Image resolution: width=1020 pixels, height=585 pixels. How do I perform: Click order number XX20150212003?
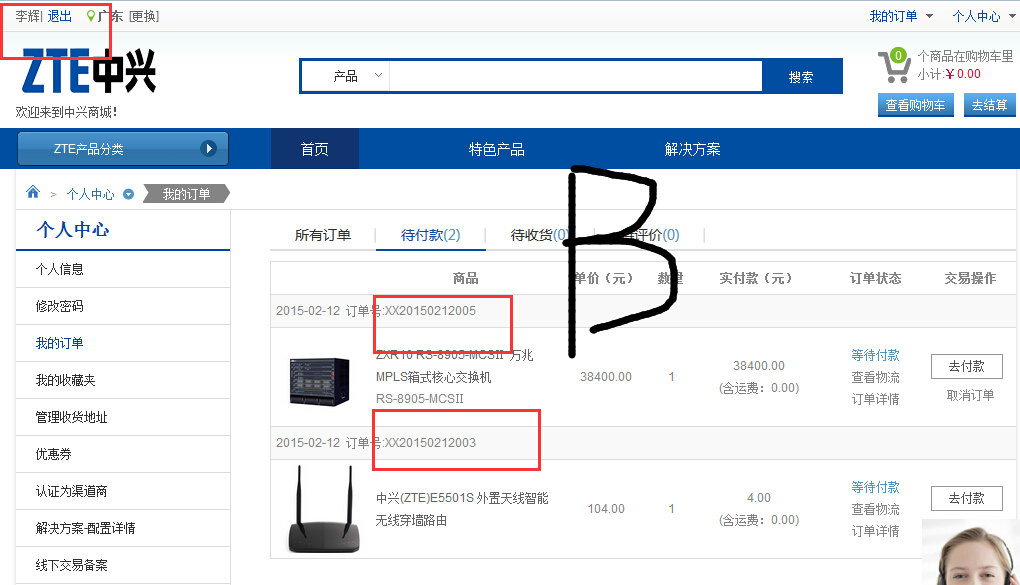(x=430, y=442)
